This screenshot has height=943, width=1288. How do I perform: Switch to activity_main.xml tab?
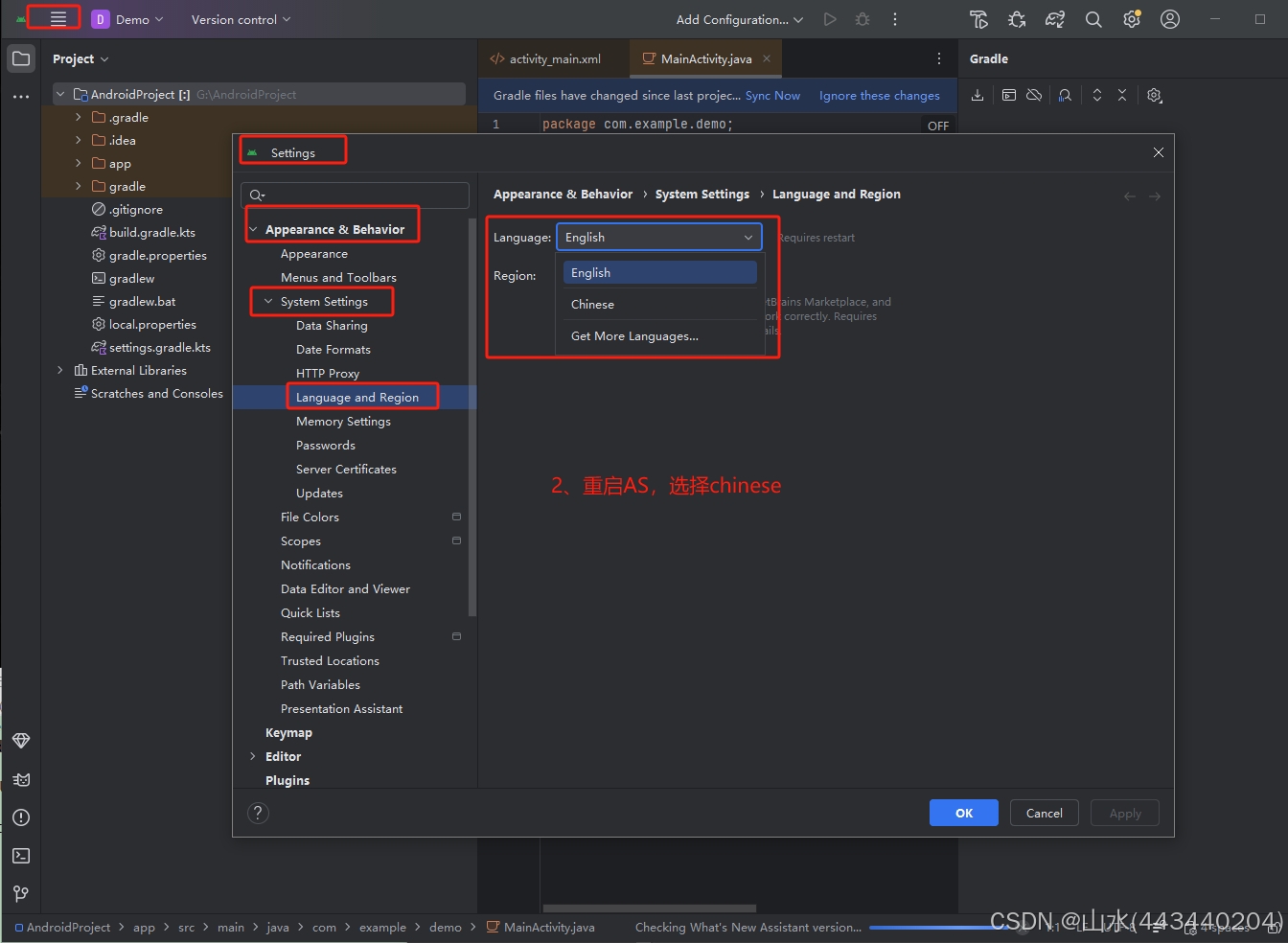point(545,58)
